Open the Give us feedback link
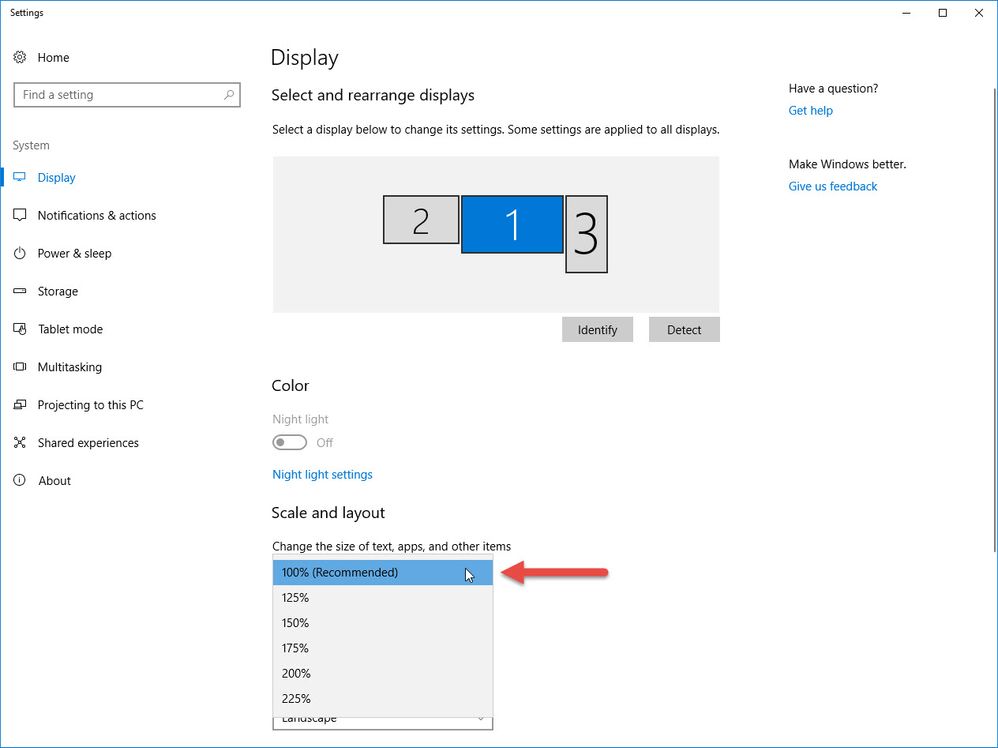The width and height of the screenshot is (998, 748). [833, 186]
